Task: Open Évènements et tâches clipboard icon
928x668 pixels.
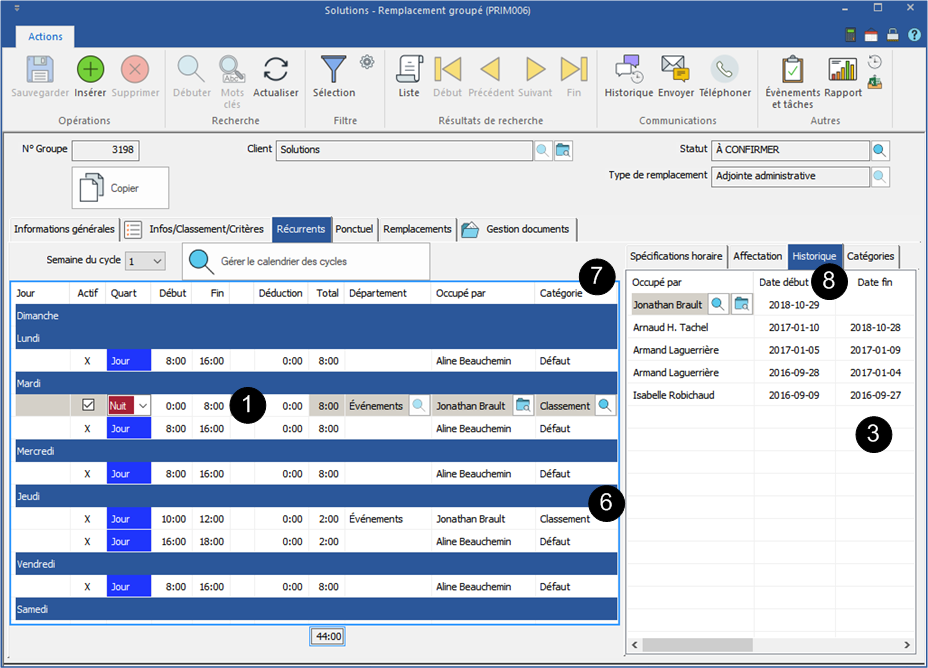Action: 792,69
